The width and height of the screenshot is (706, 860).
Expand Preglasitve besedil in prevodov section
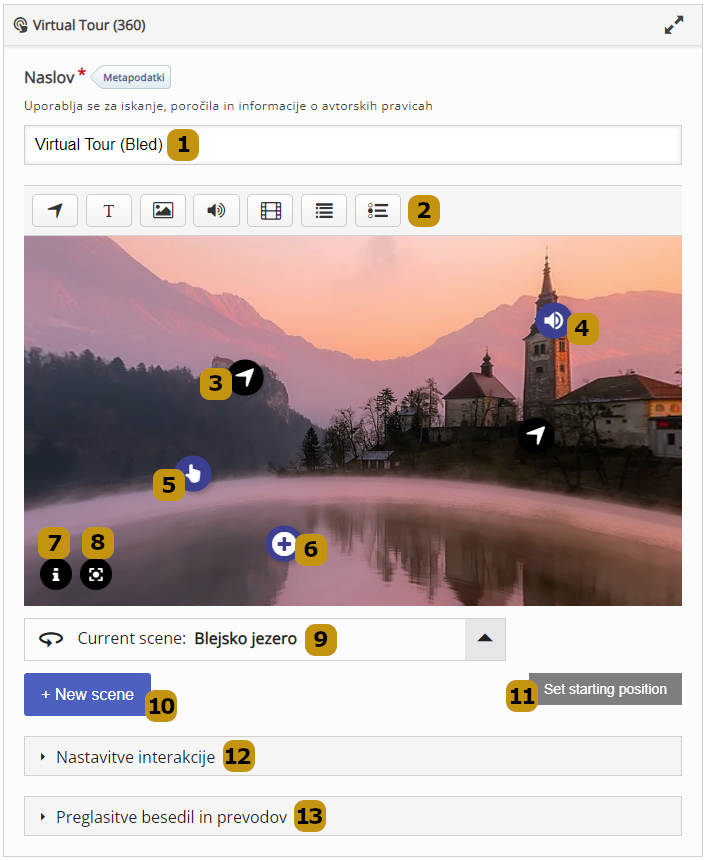coord(353,816)
